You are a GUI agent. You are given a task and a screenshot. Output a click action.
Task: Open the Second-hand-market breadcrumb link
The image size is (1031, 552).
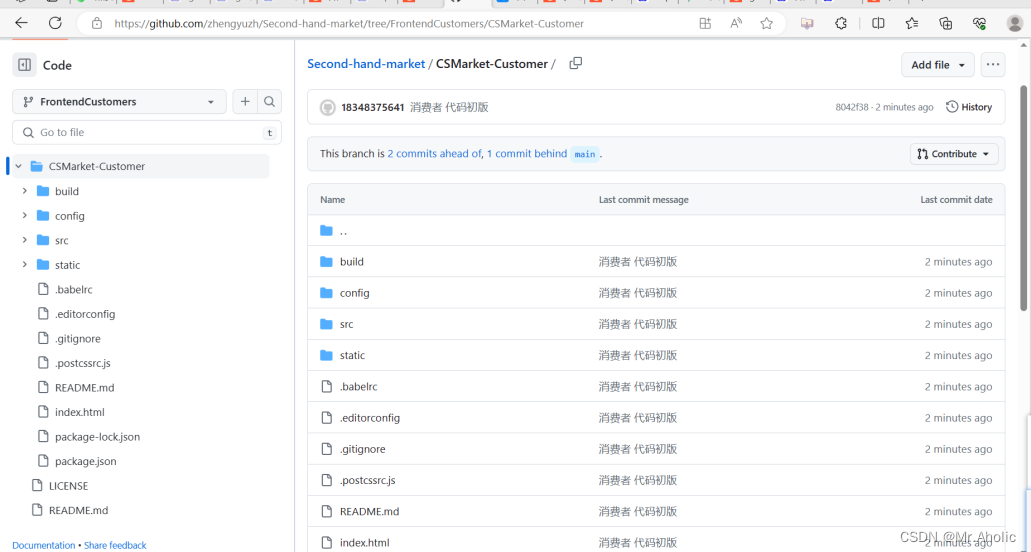tap(366, 64)
